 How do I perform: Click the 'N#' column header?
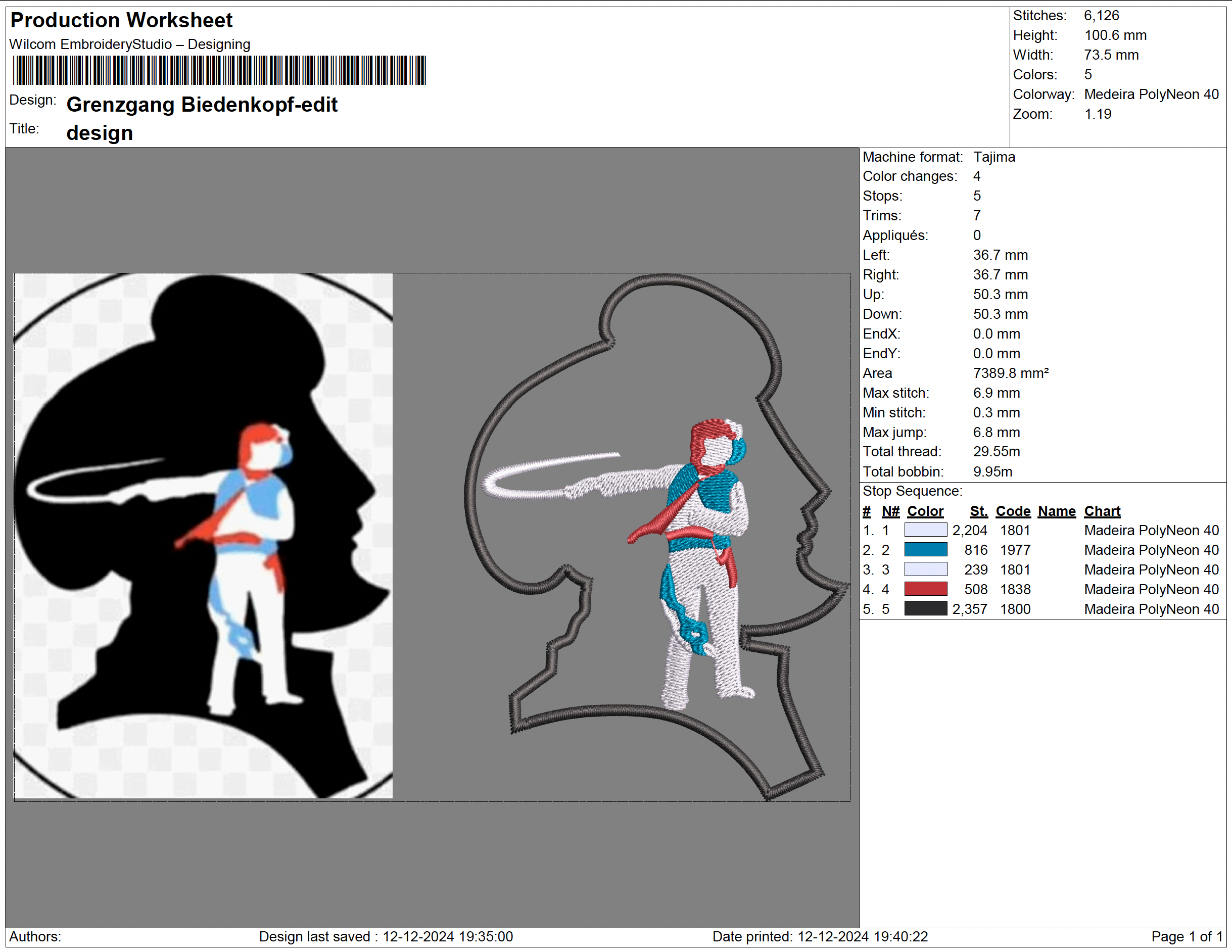[890, 511]
